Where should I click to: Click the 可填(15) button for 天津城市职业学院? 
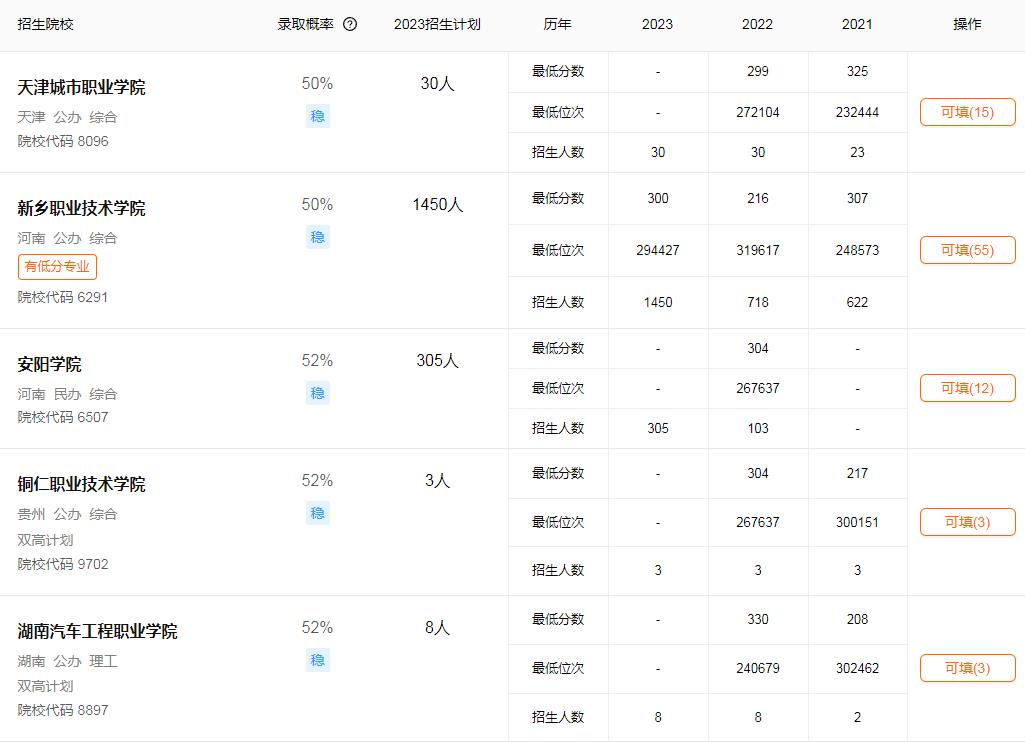pos(967,112)
